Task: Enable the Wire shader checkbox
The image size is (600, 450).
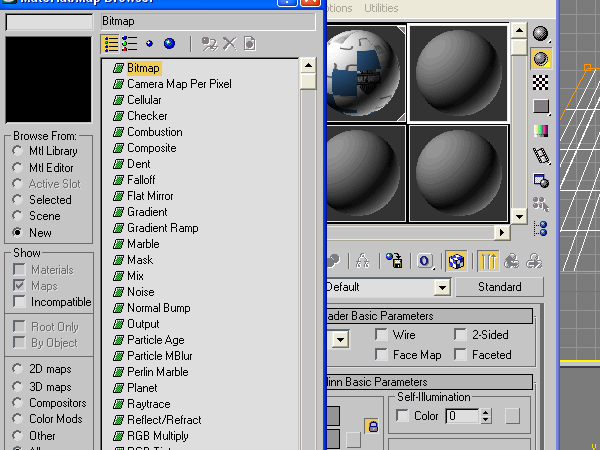Action: (382, 334)
